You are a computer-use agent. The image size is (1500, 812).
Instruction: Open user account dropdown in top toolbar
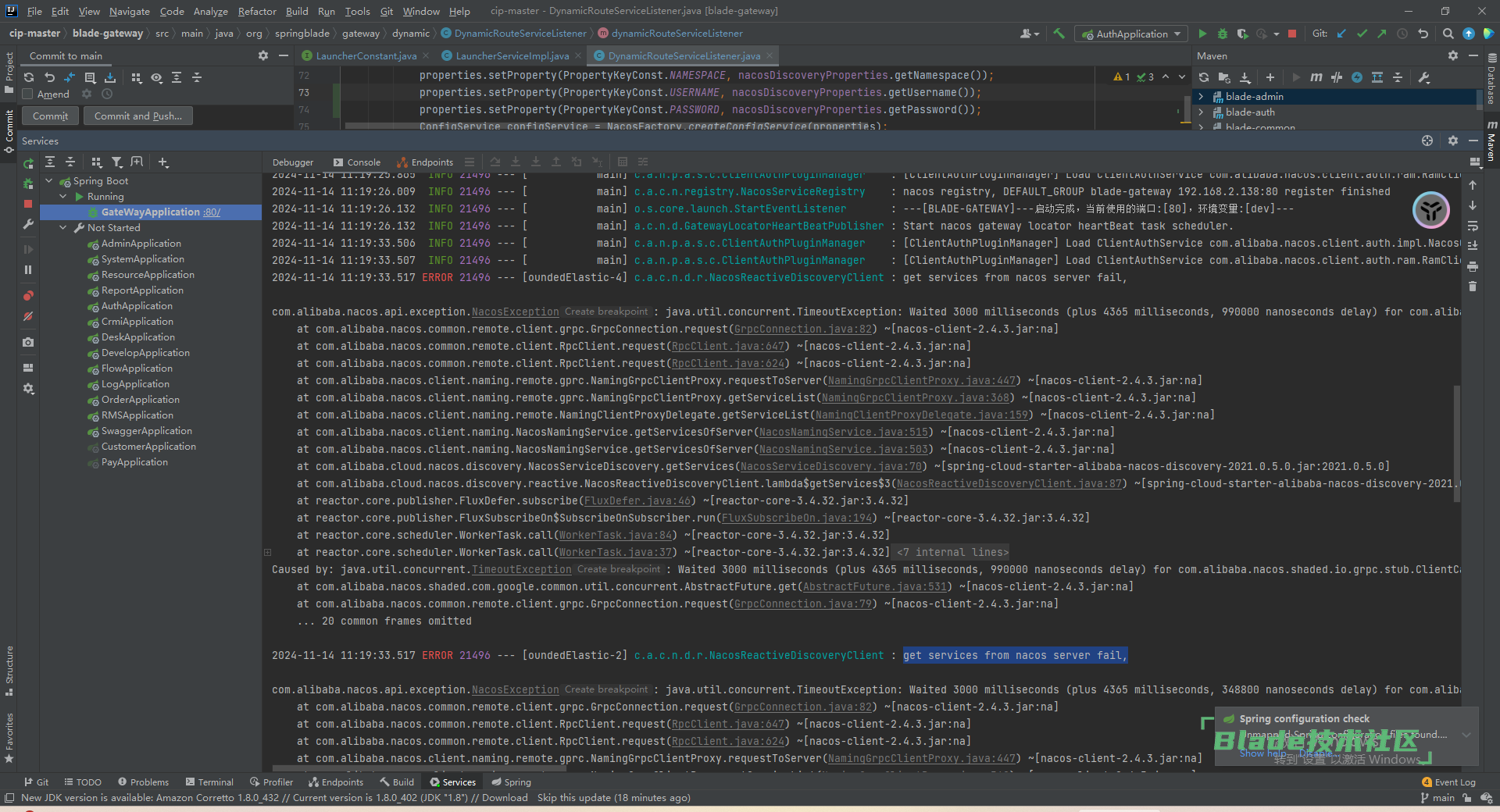(1030, 34)
